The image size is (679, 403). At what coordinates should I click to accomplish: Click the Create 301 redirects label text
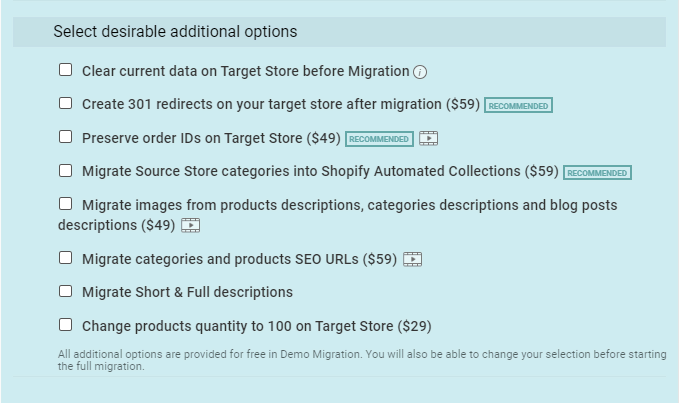coord(280,104)
